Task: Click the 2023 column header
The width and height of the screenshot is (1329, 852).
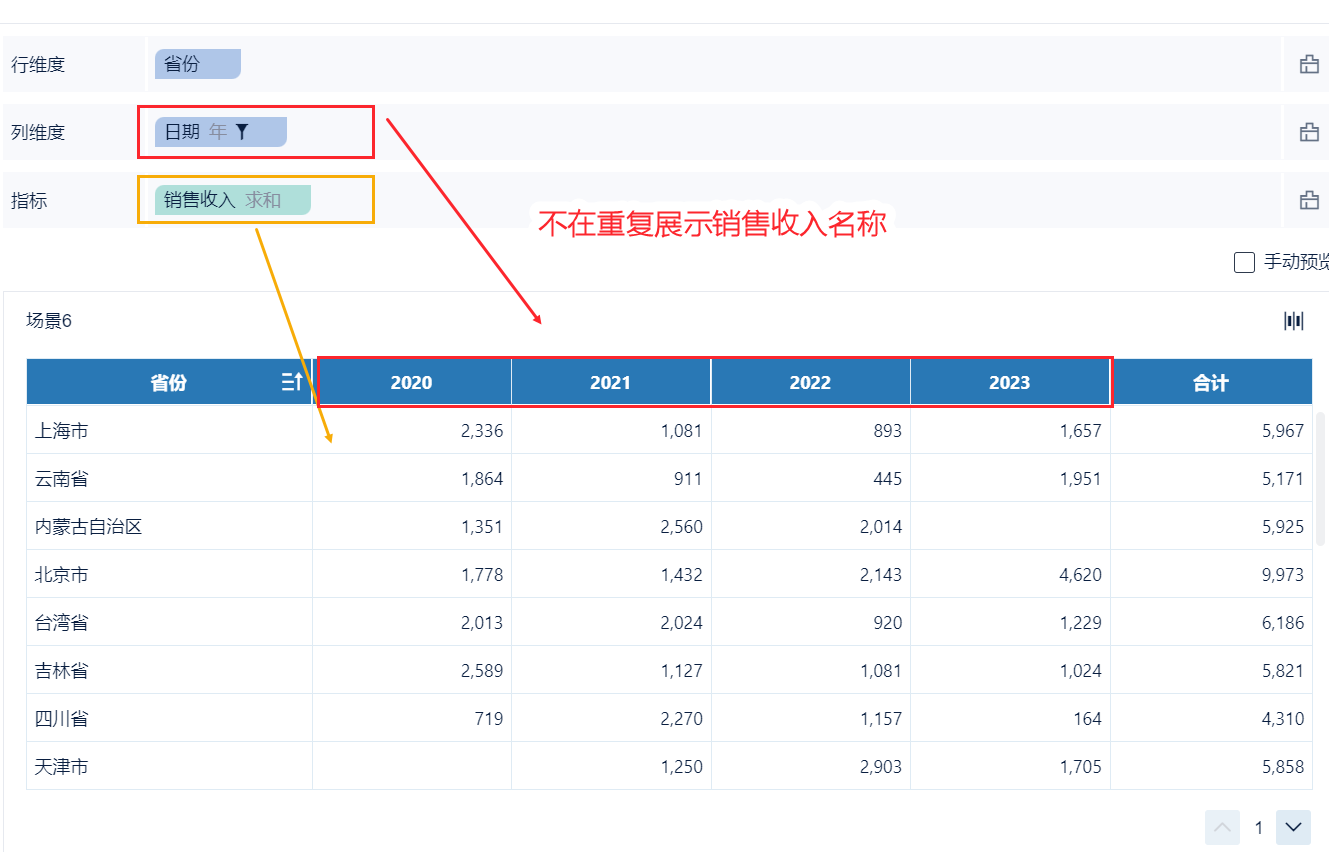Action: point(1010,382)
